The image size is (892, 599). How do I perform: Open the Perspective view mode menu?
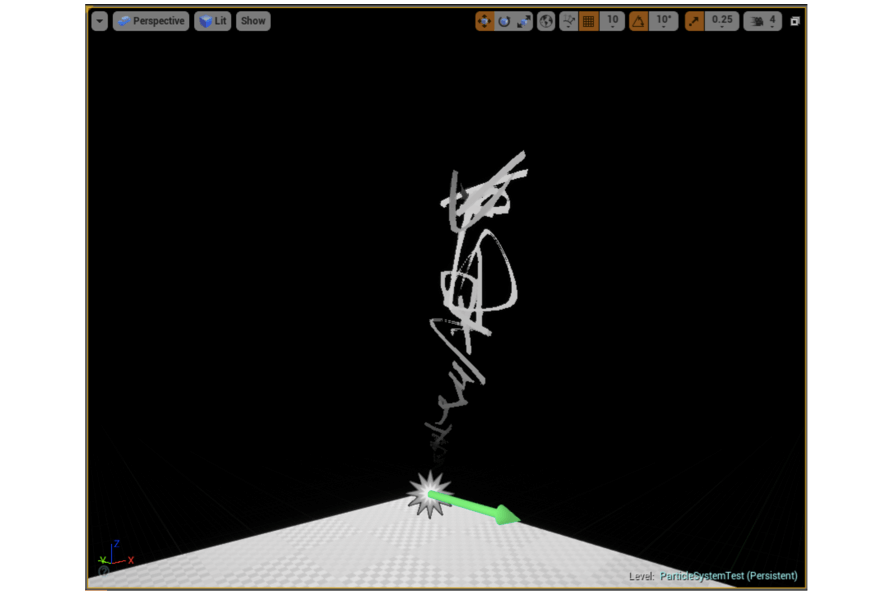151,21
